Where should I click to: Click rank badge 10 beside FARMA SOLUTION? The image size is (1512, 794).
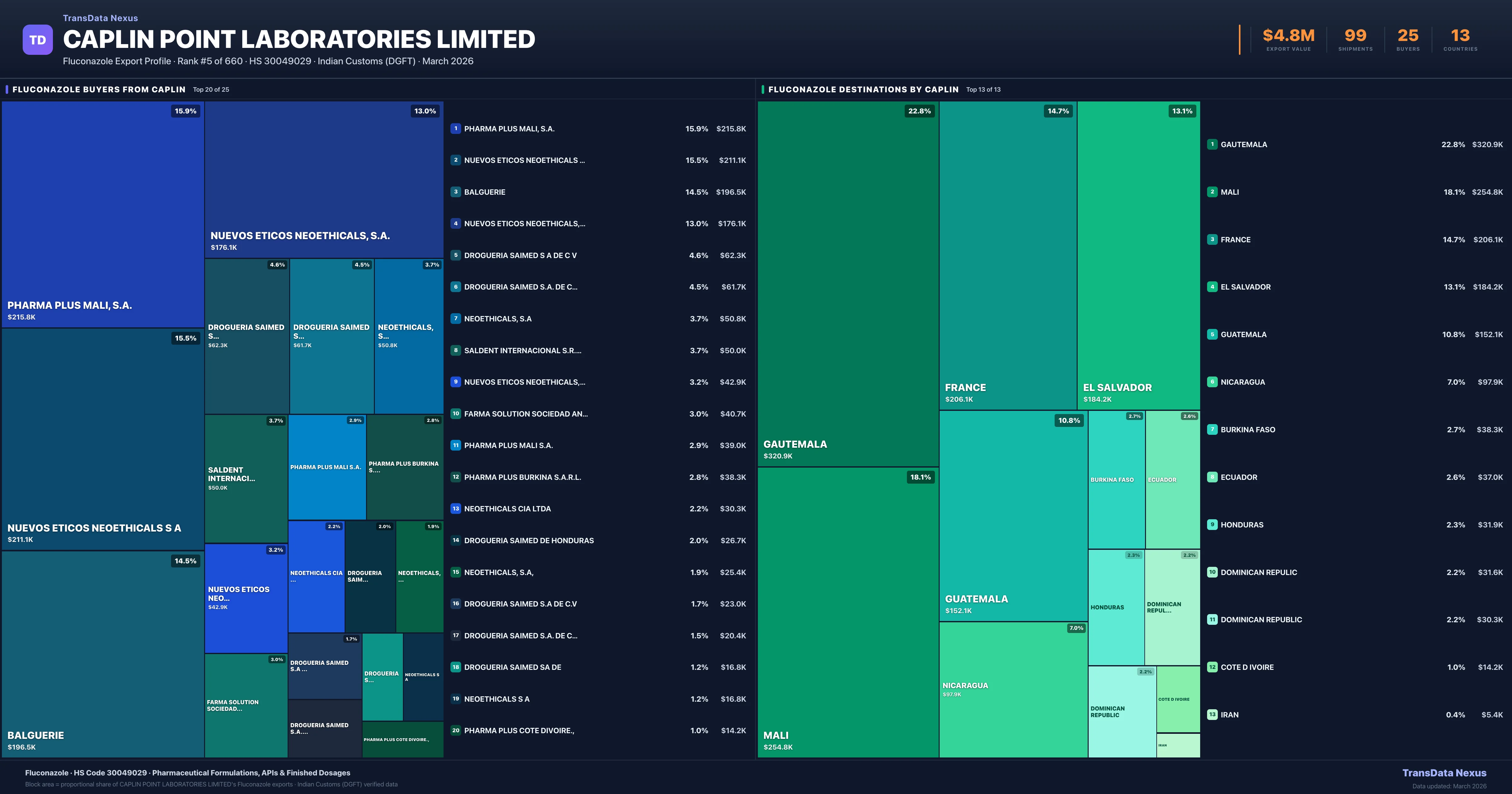point(455,413)
